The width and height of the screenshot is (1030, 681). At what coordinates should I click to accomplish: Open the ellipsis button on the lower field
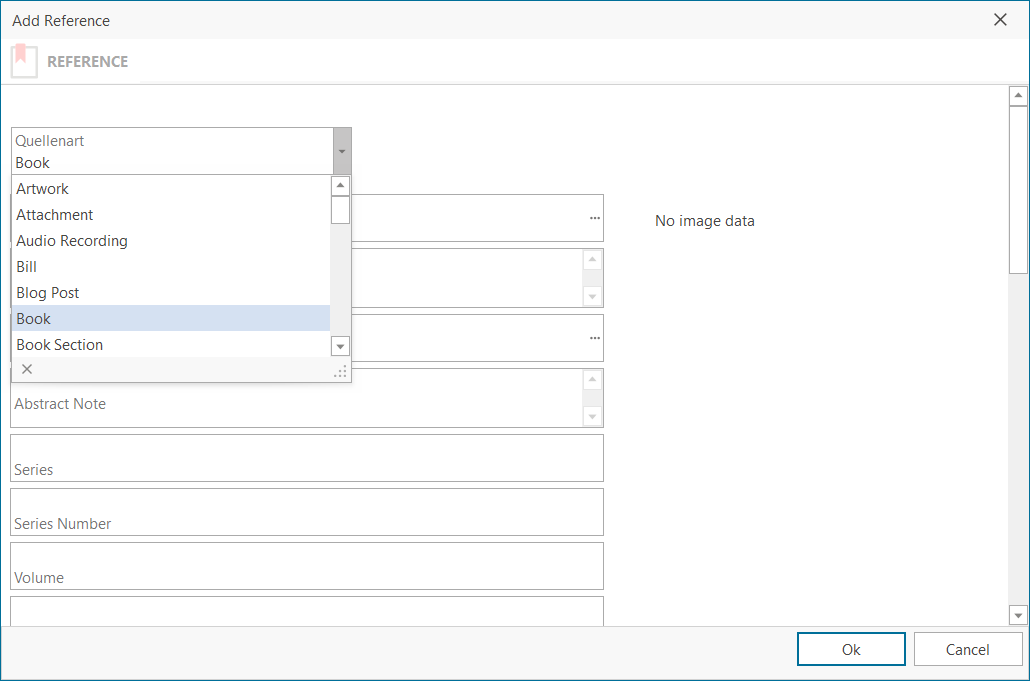point(595,338)
